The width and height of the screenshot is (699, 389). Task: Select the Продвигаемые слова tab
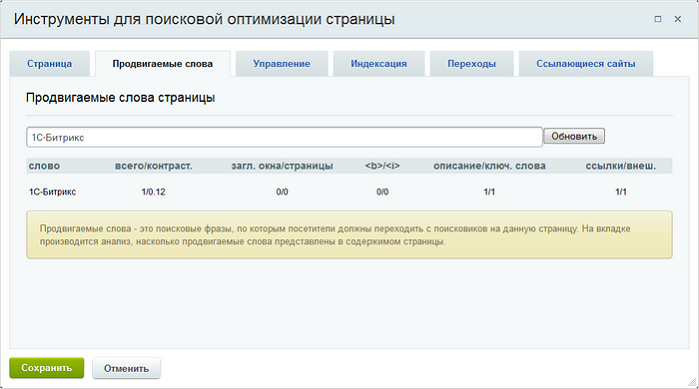click(x=163, y=64)
